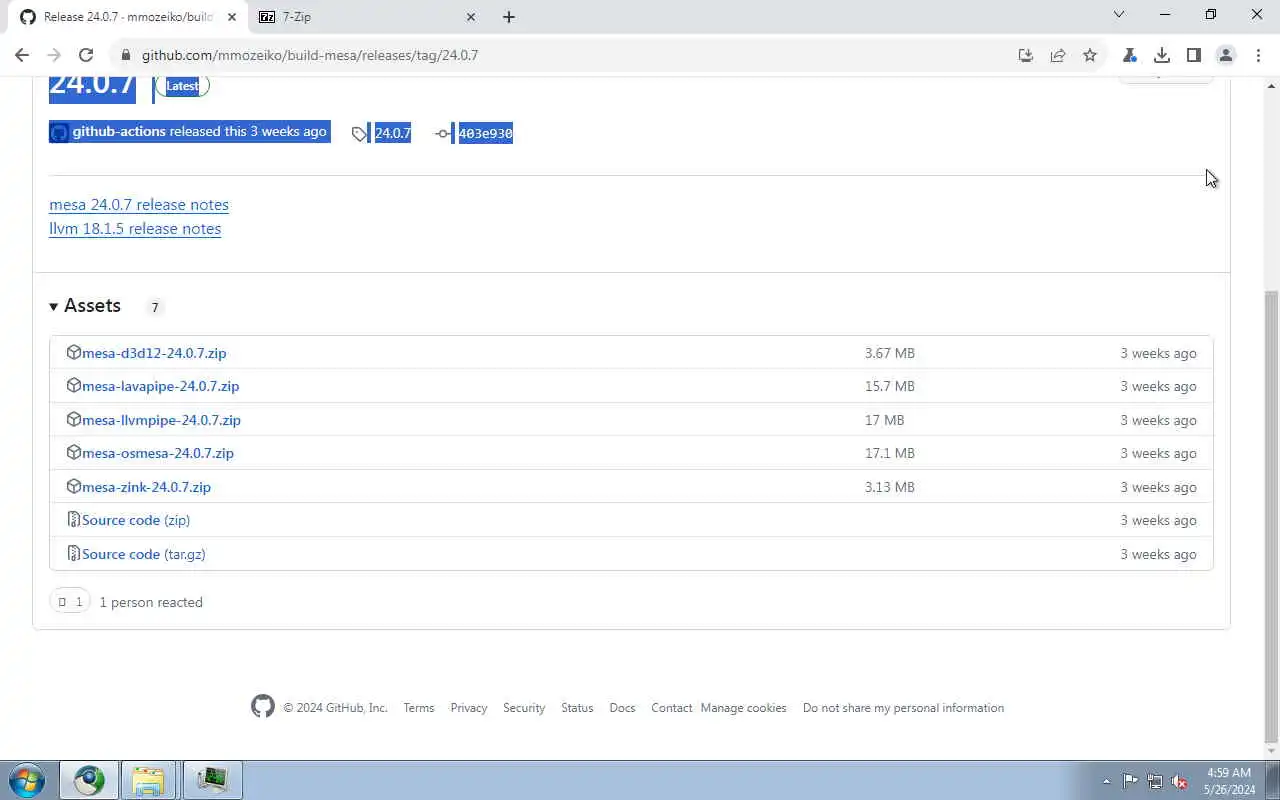Click the Chrome taskbar icon

coord(88,780)
